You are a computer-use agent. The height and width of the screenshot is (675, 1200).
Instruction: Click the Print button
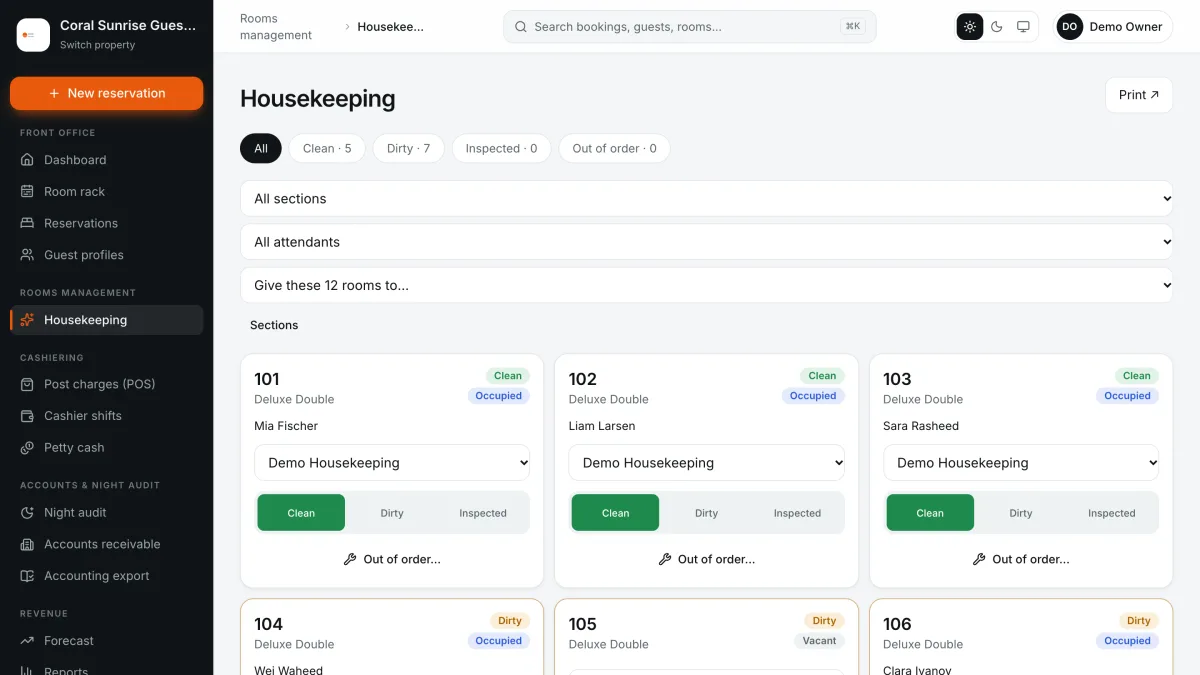point(1139,95)
